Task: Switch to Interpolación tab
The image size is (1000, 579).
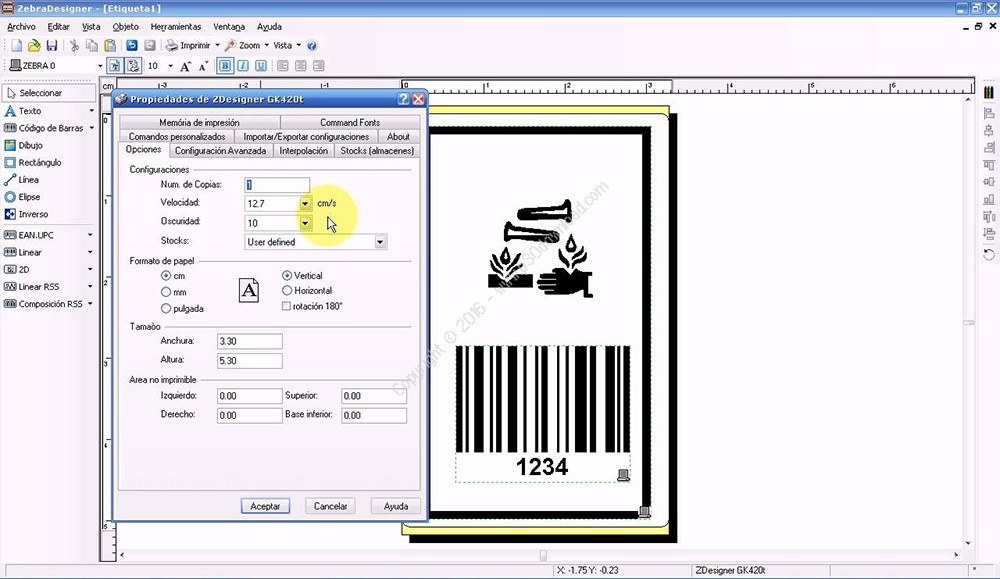Action: click(x=304, y=150)
